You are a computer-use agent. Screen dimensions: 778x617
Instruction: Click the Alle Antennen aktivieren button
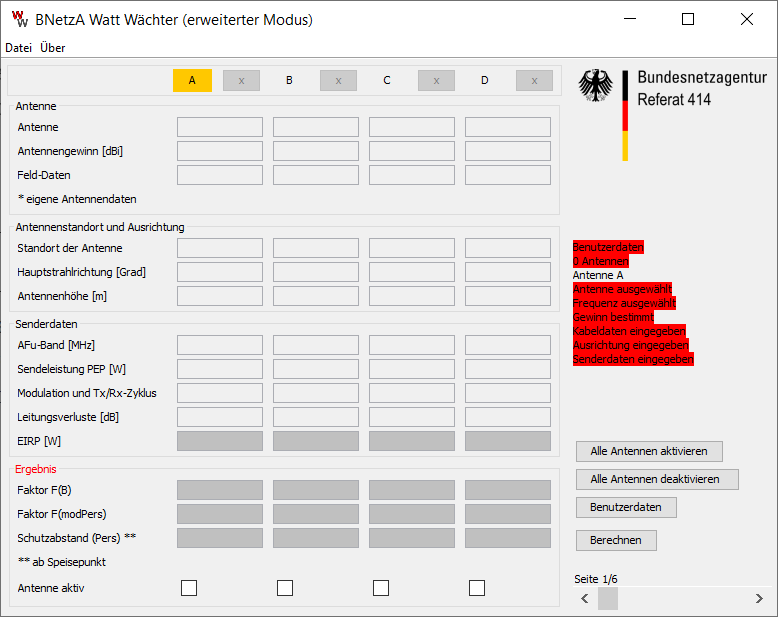649,451
